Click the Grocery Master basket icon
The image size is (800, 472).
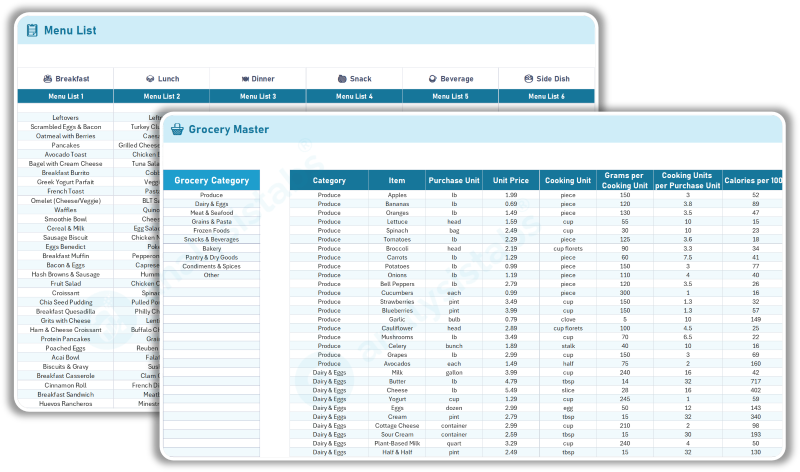(177, 129)
